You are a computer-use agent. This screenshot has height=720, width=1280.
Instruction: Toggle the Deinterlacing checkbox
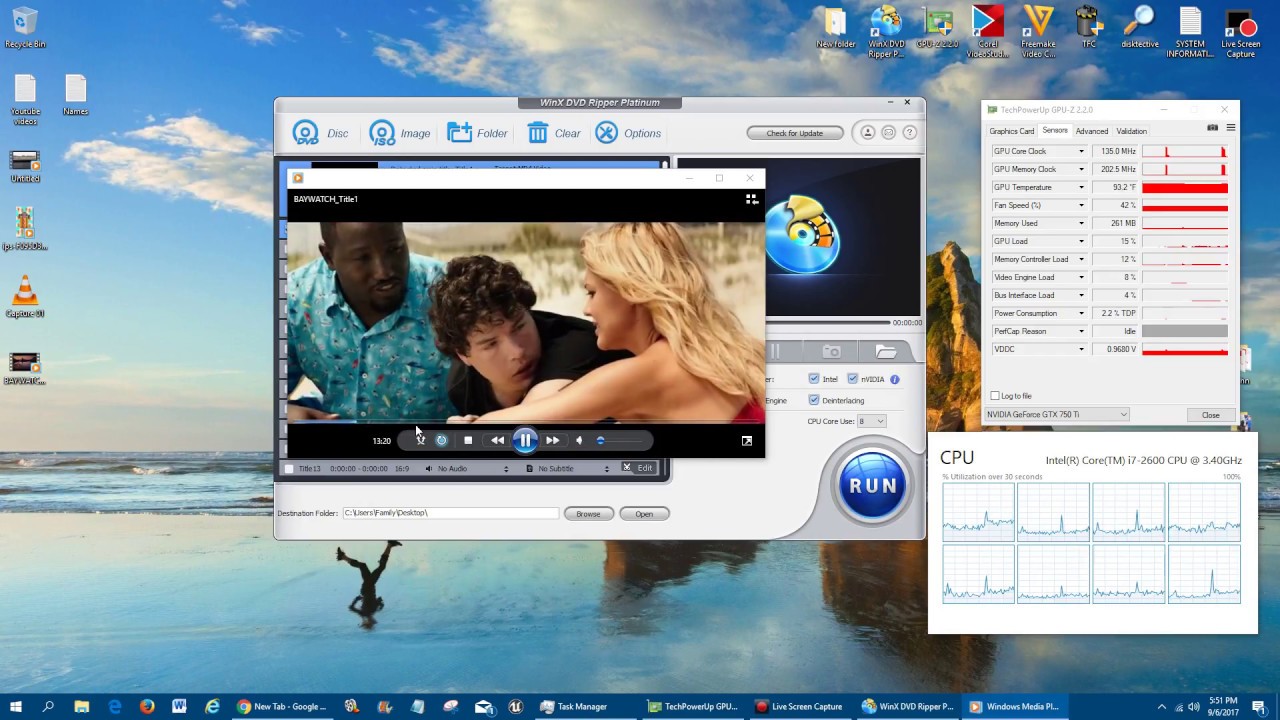(x=814, y=400)
